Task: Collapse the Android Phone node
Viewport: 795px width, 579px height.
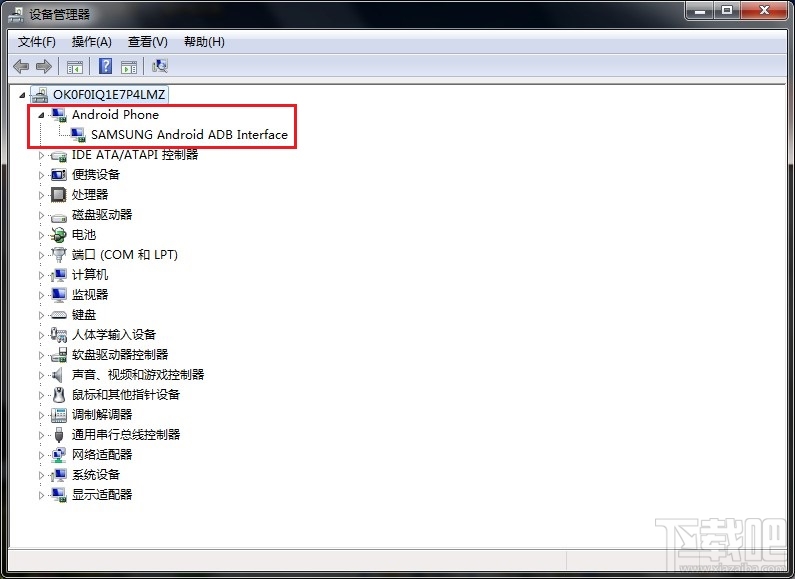Action: tap(41, 115)
